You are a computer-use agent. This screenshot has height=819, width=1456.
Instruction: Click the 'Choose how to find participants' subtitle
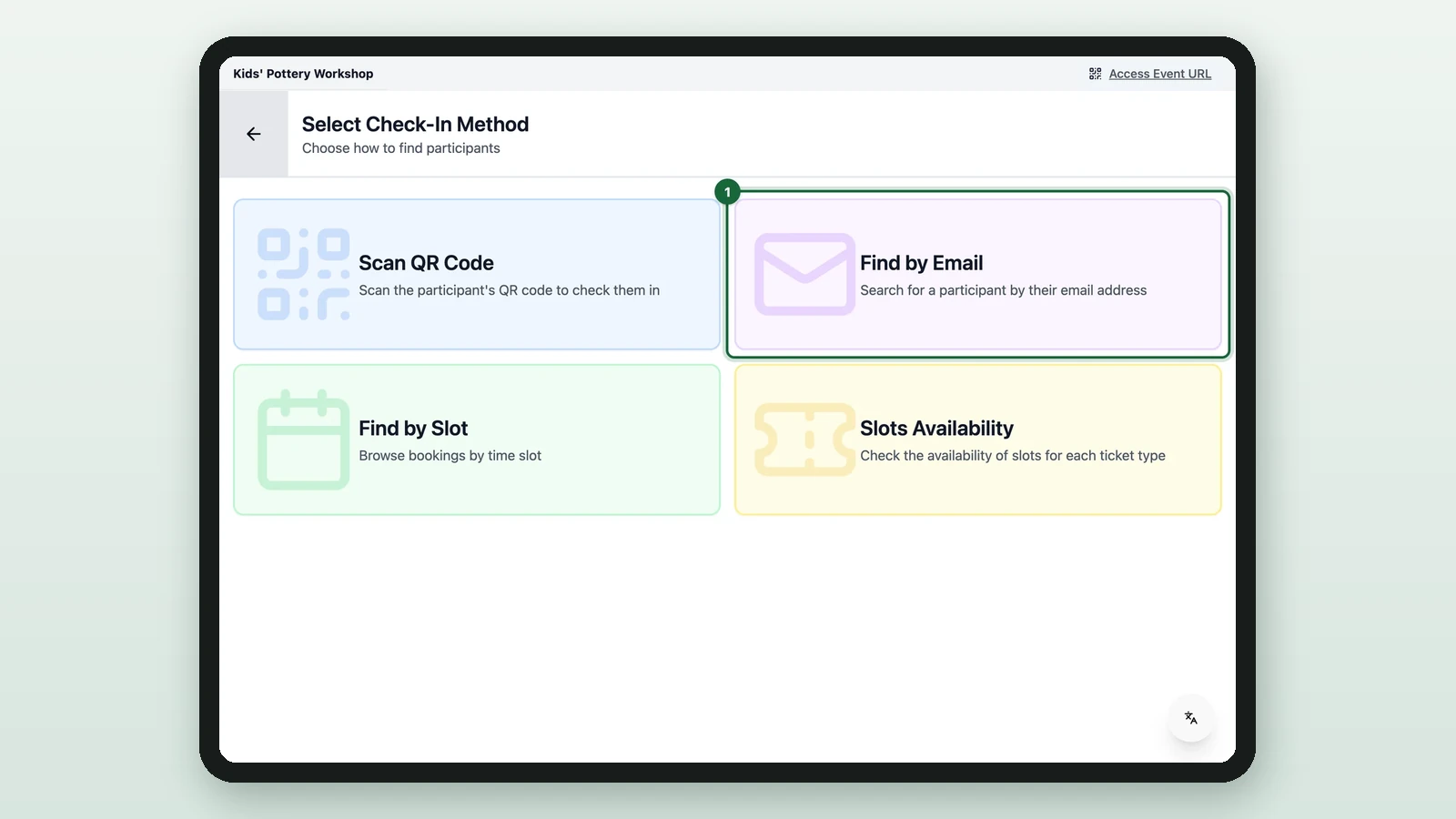401,148
